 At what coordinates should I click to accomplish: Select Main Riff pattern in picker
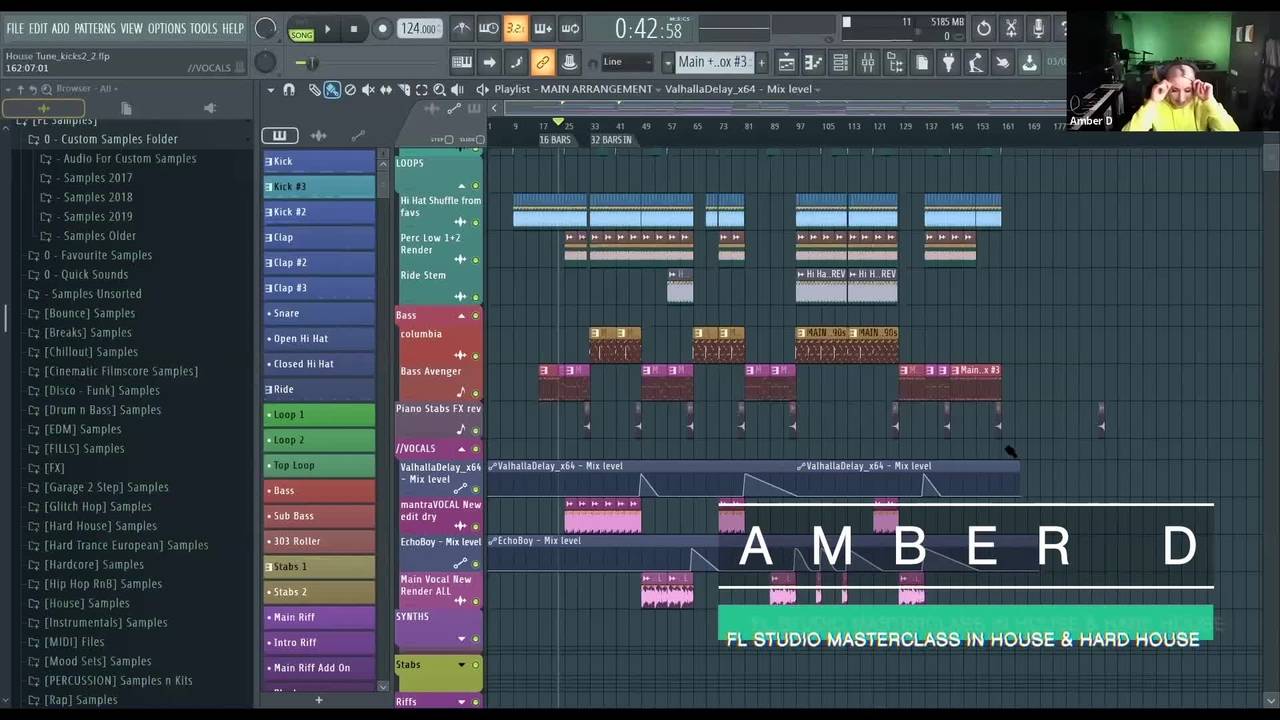tap(319, 618)
